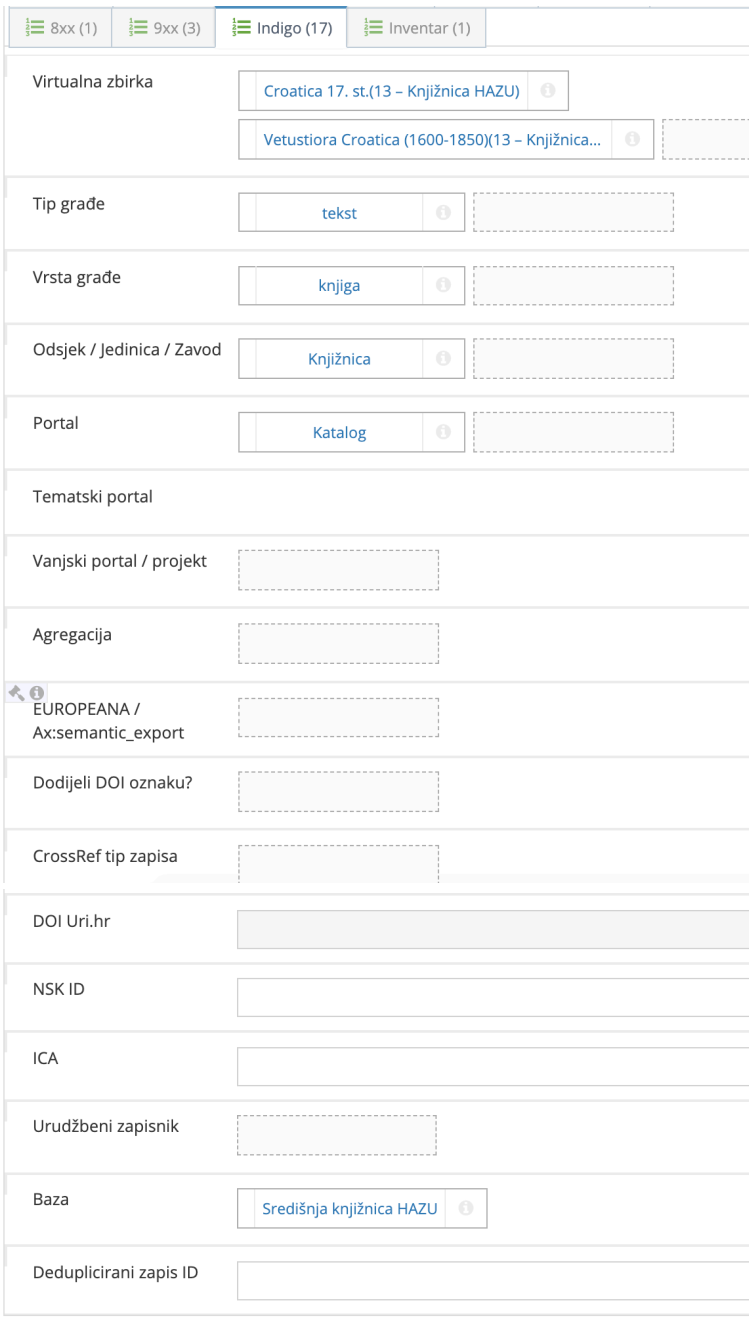
Task: Open info icon for tekst value
Action: pos(443,212)
